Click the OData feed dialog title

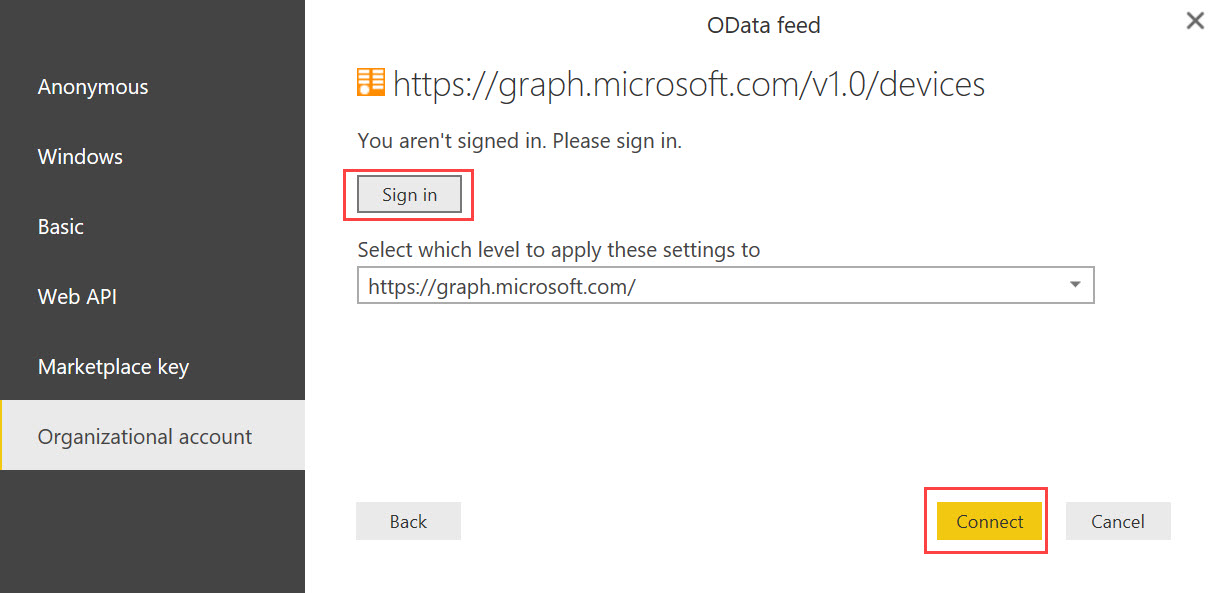coord(763,26)
